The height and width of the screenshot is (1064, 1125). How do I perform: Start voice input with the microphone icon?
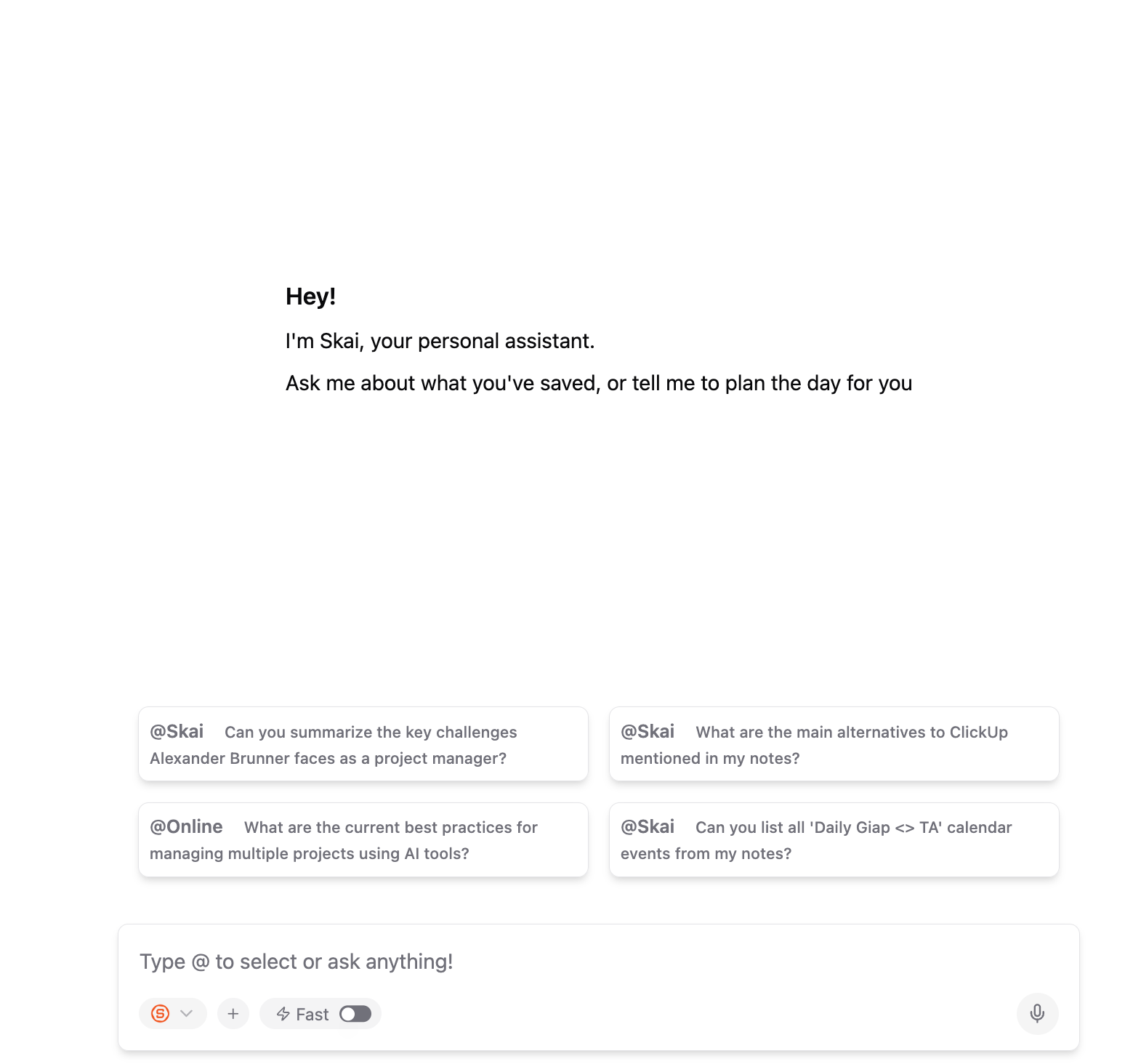tap(1037, 1013)
